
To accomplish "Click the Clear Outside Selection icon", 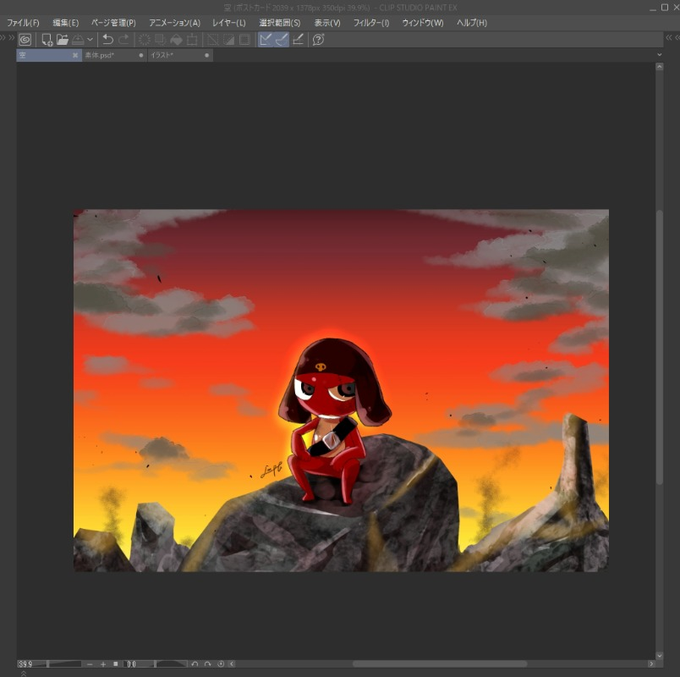I will [x=160, y=40].
